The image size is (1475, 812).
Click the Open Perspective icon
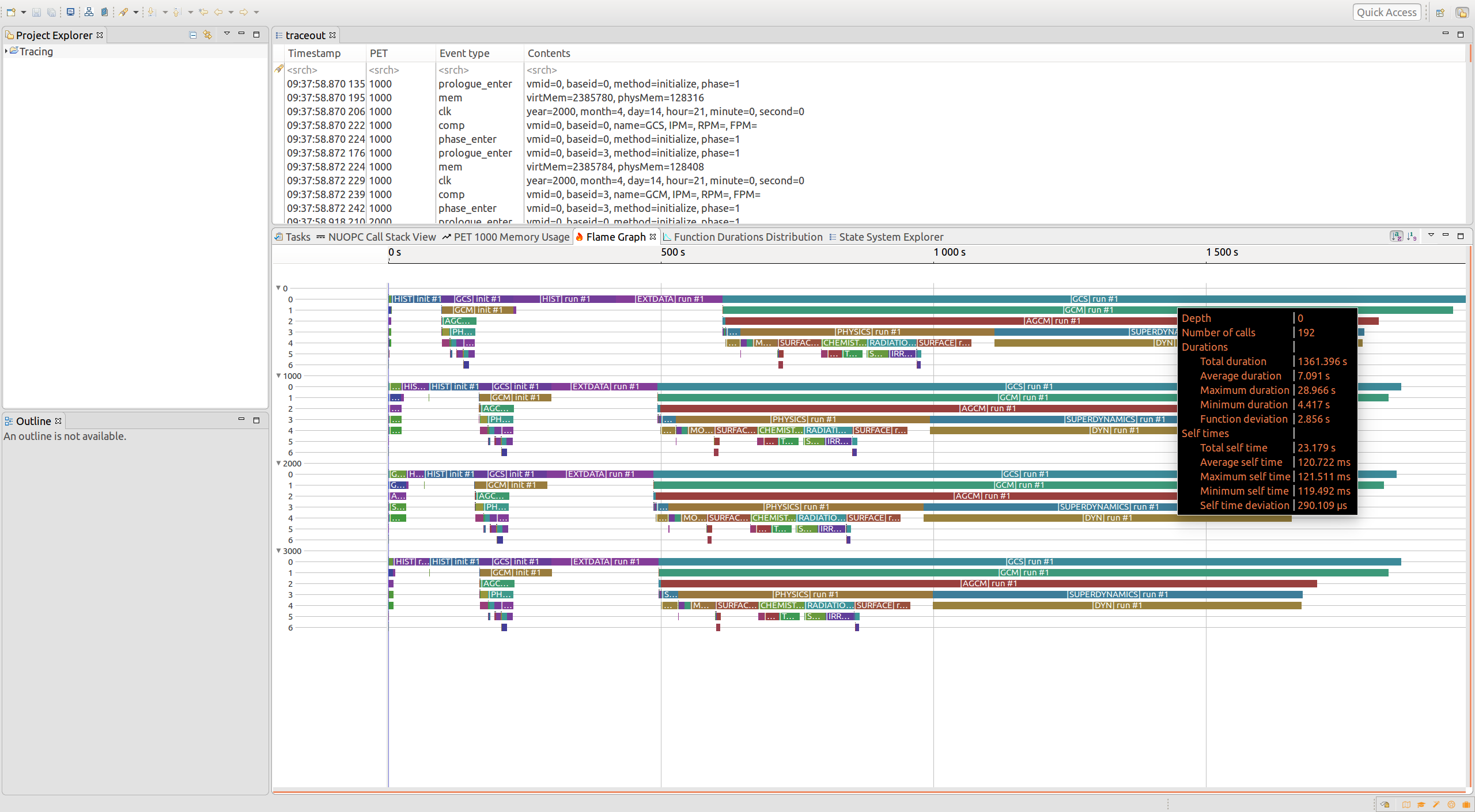[1440, 13]
